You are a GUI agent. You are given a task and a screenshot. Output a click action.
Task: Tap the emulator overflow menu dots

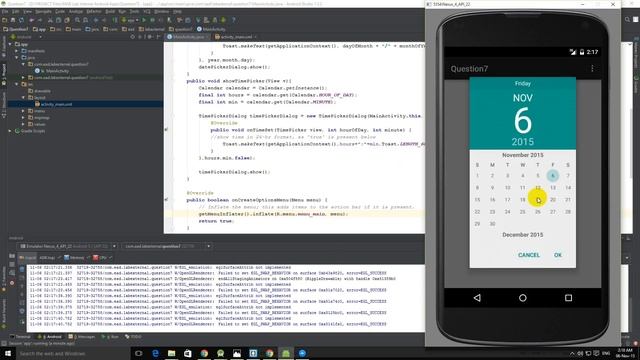592,69
